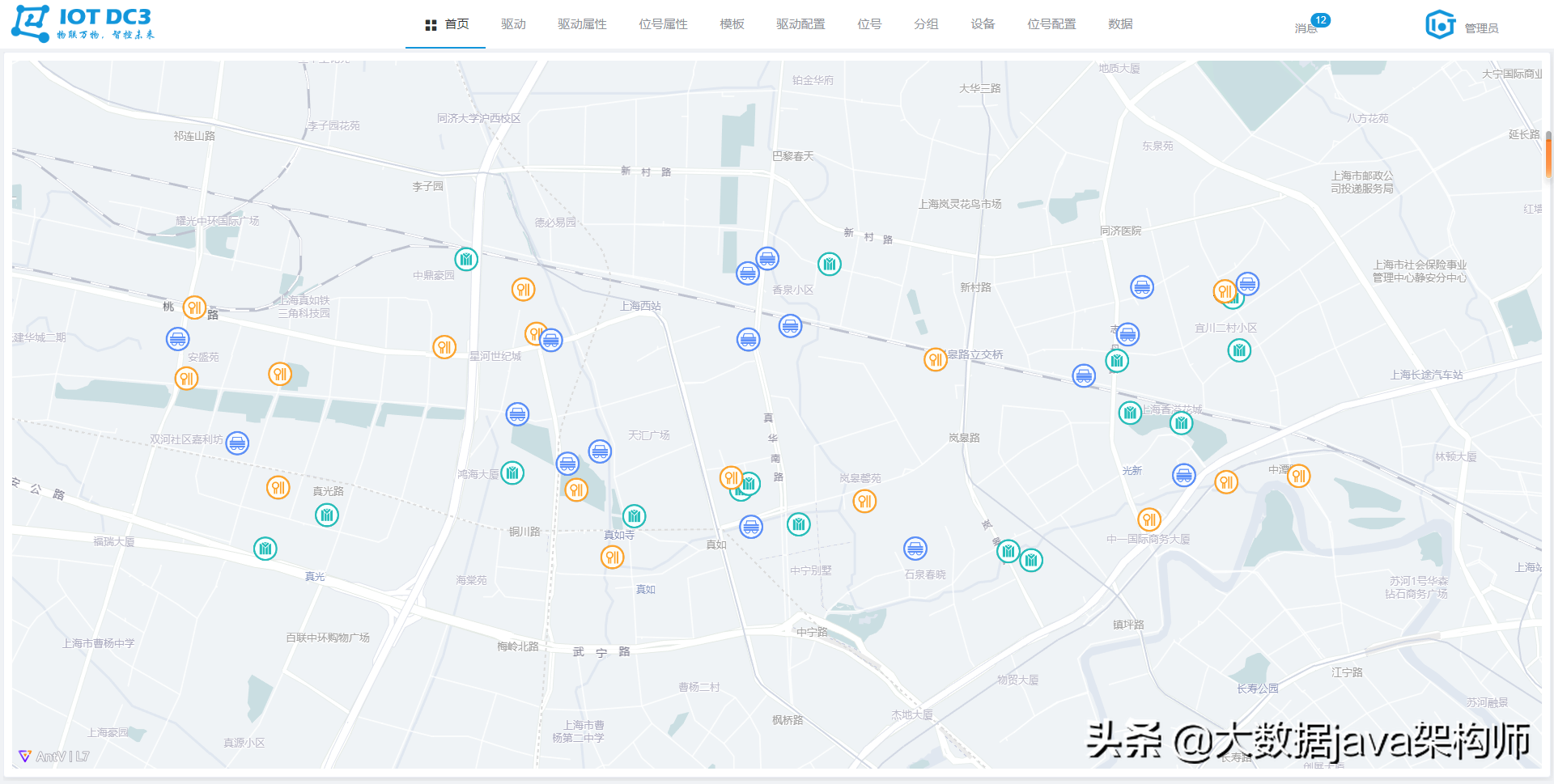Click the 管理员 user name

[x=1481, y=28]
